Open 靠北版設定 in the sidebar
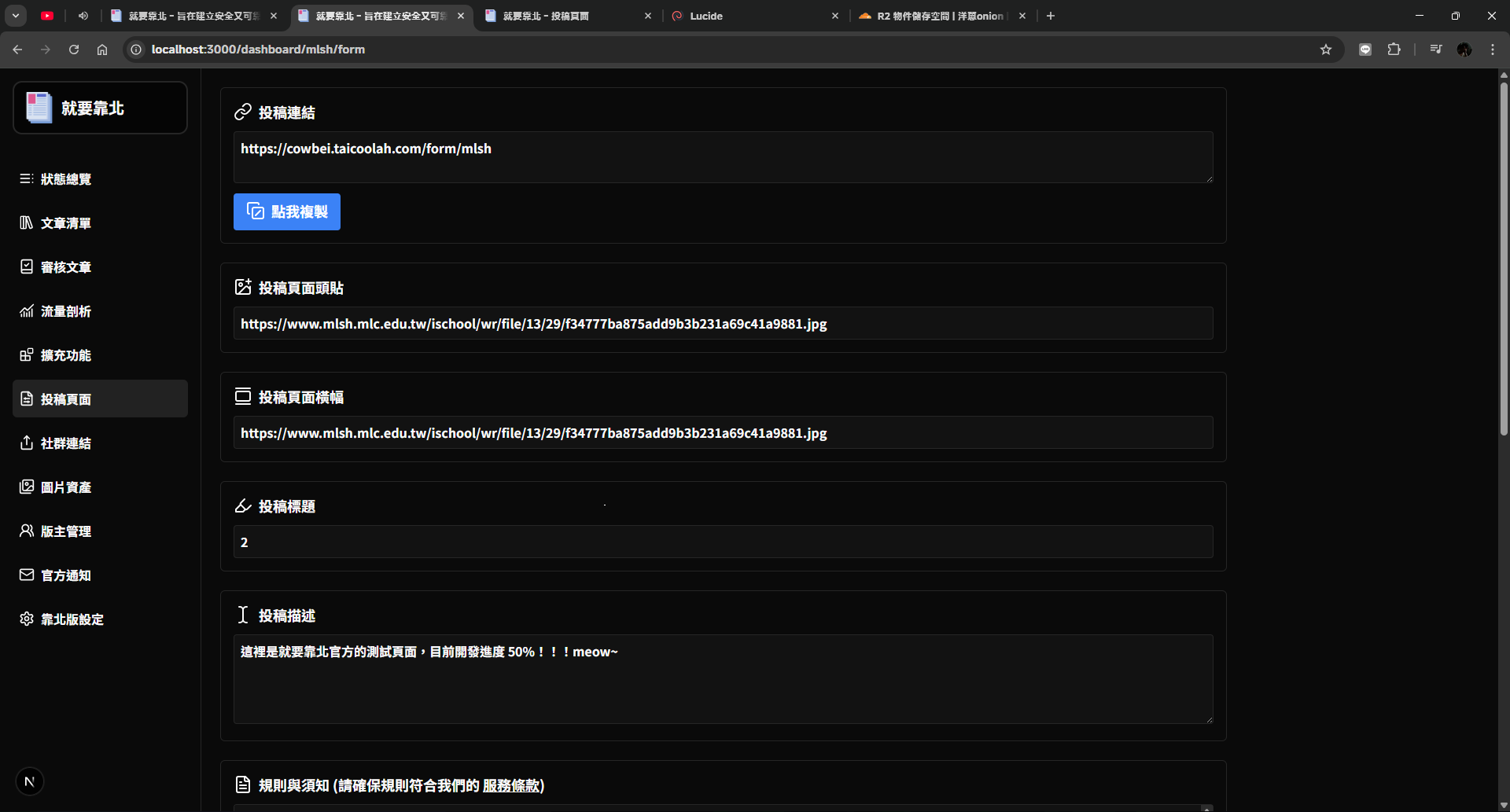 coord(100,619)
